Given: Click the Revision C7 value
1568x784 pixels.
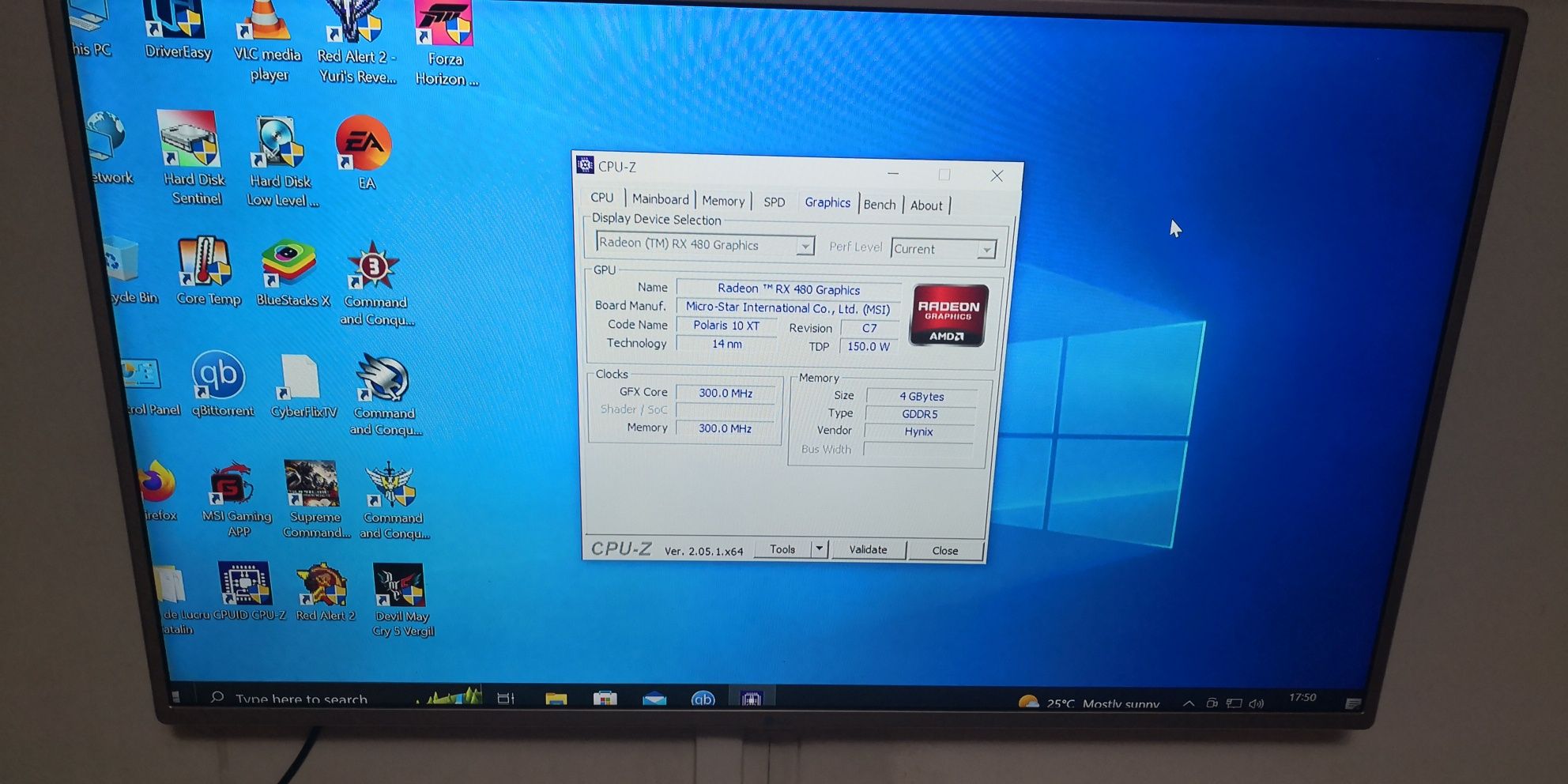Looking at the screenshot, I should [869, 328].
